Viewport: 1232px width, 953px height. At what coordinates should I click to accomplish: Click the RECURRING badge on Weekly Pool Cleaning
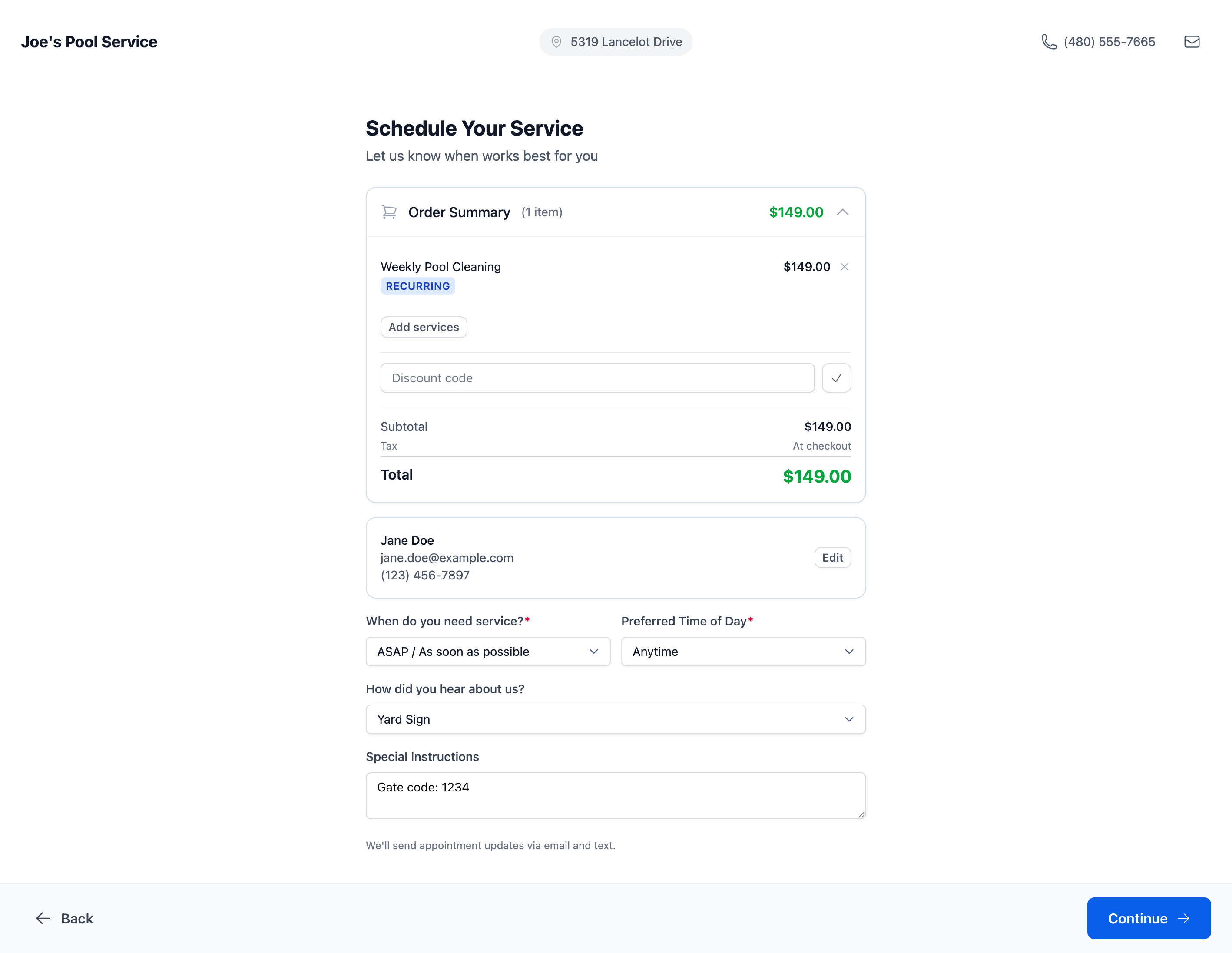417,286
